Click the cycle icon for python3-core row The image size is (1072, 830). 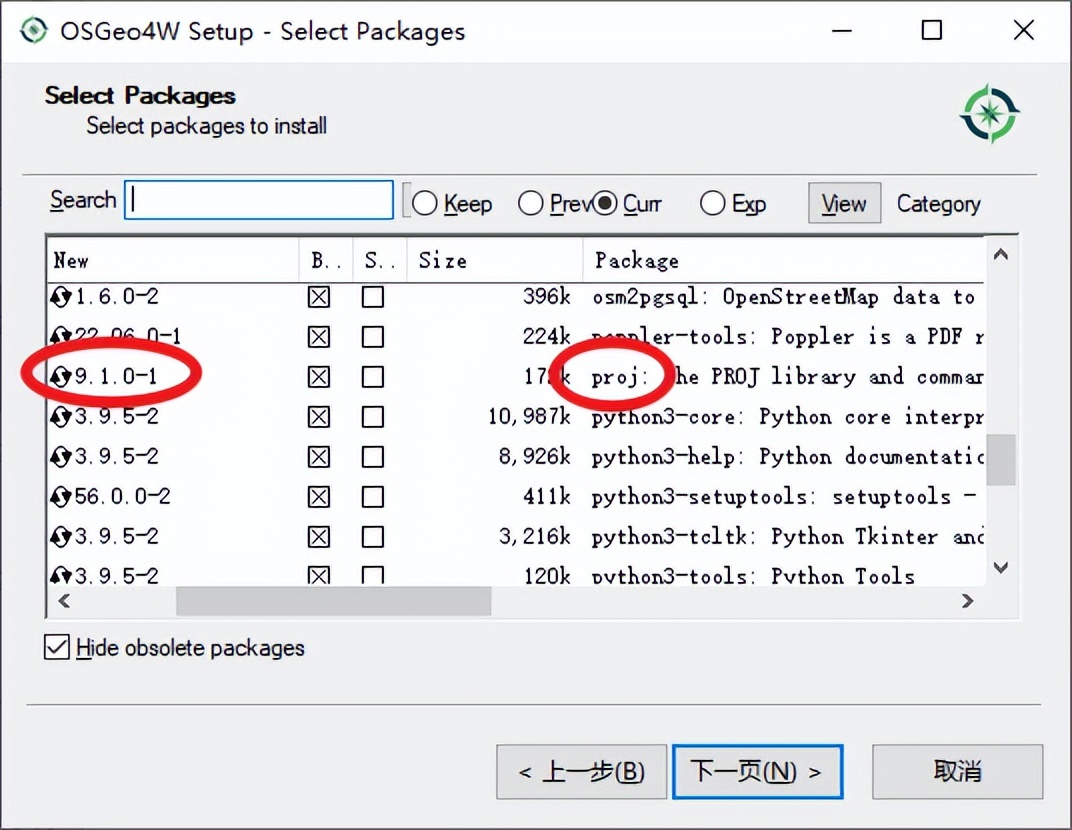[61, 416]
